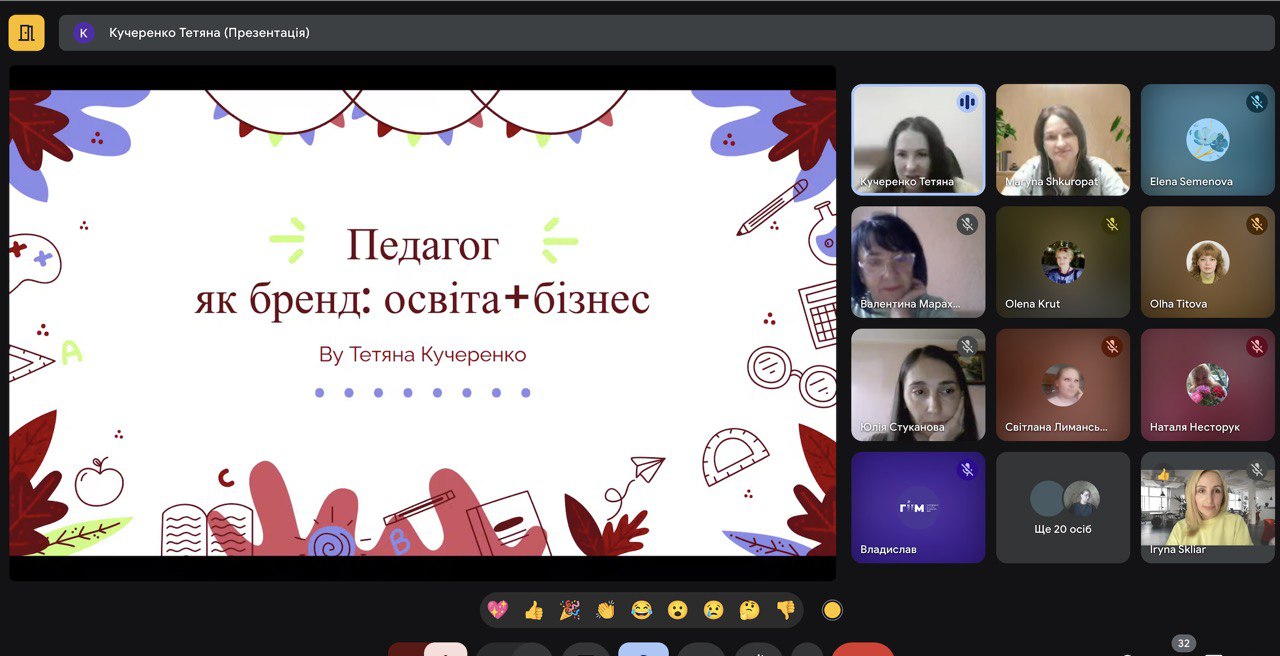Open the emoji skin tone selector
1280x656 pixels.
click(832, 609)
